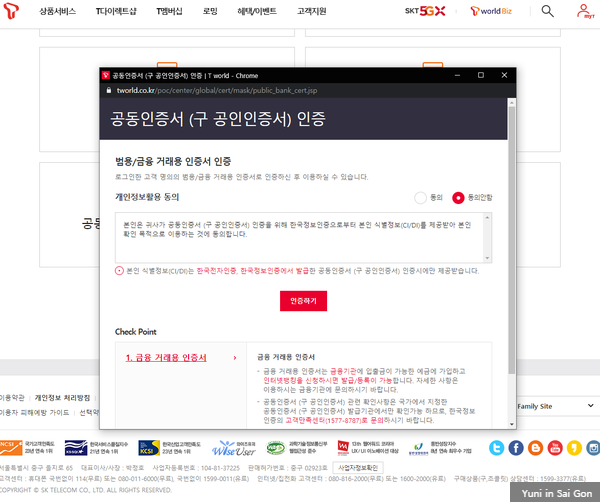600x502 pixels.
Task: Click the consent text box down arrow
Action: [x=487, y=258]
